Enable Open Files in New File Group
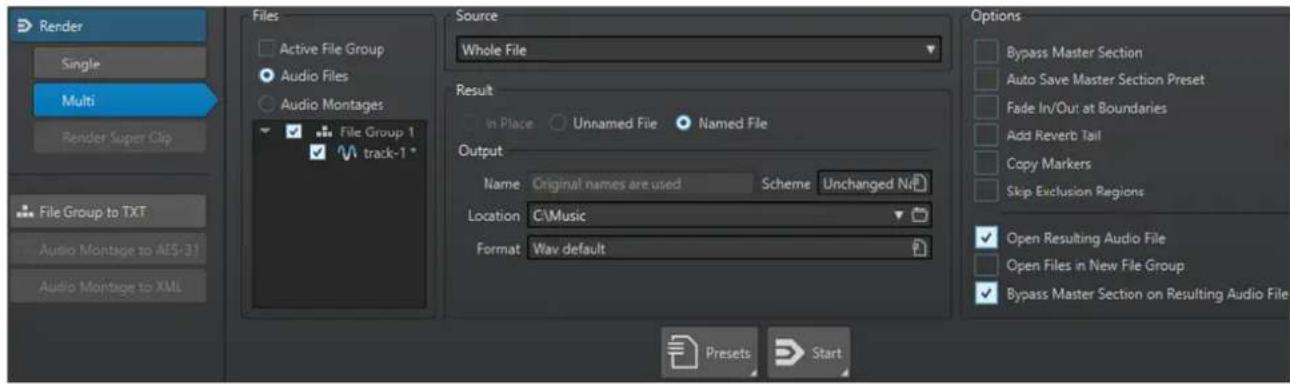 (x=987, y=265)
